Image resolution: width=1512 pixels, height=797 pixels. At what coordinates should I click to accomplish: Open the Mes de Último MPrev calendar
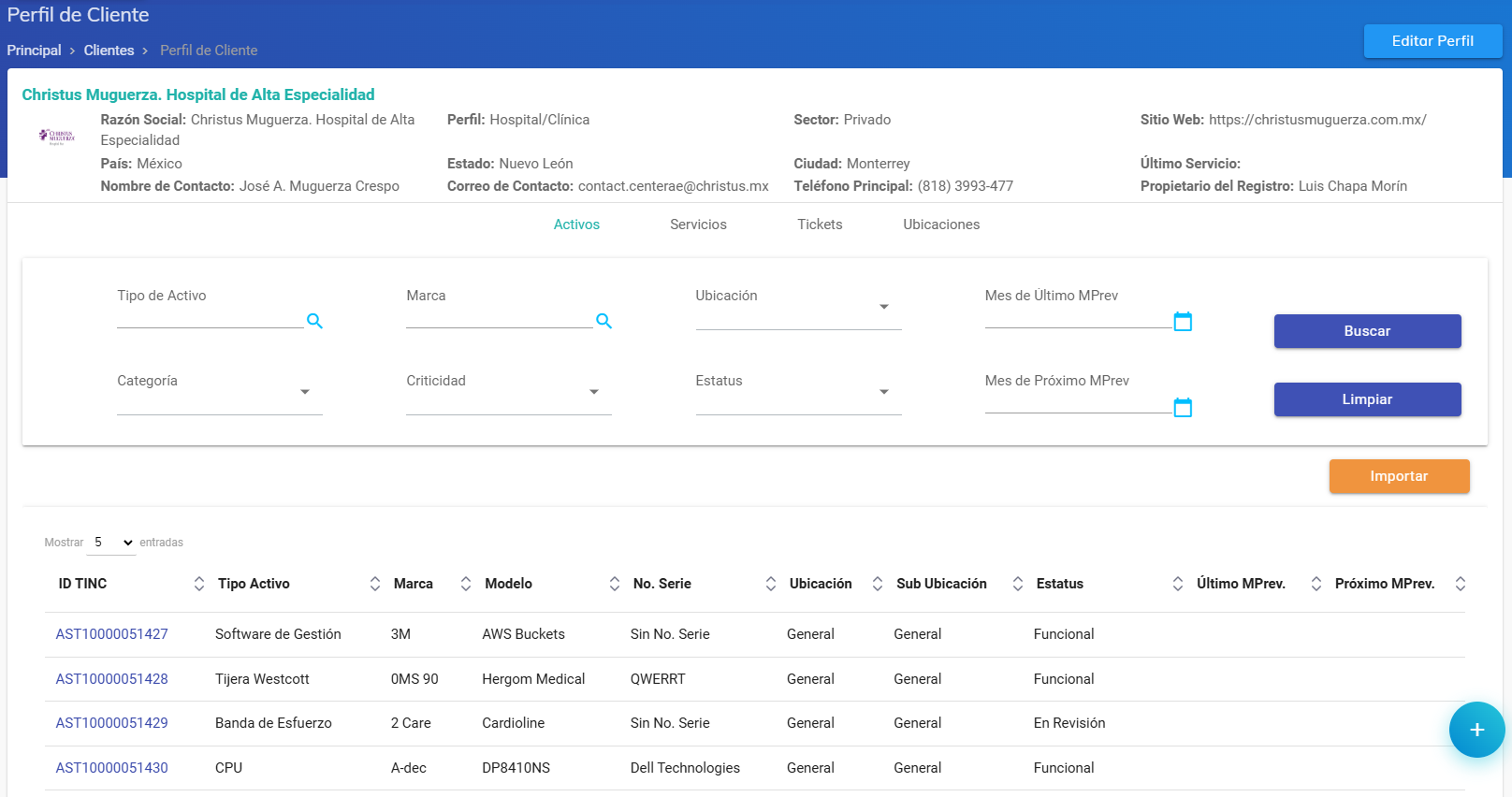pyautogui.click(x=1183, y=322)
